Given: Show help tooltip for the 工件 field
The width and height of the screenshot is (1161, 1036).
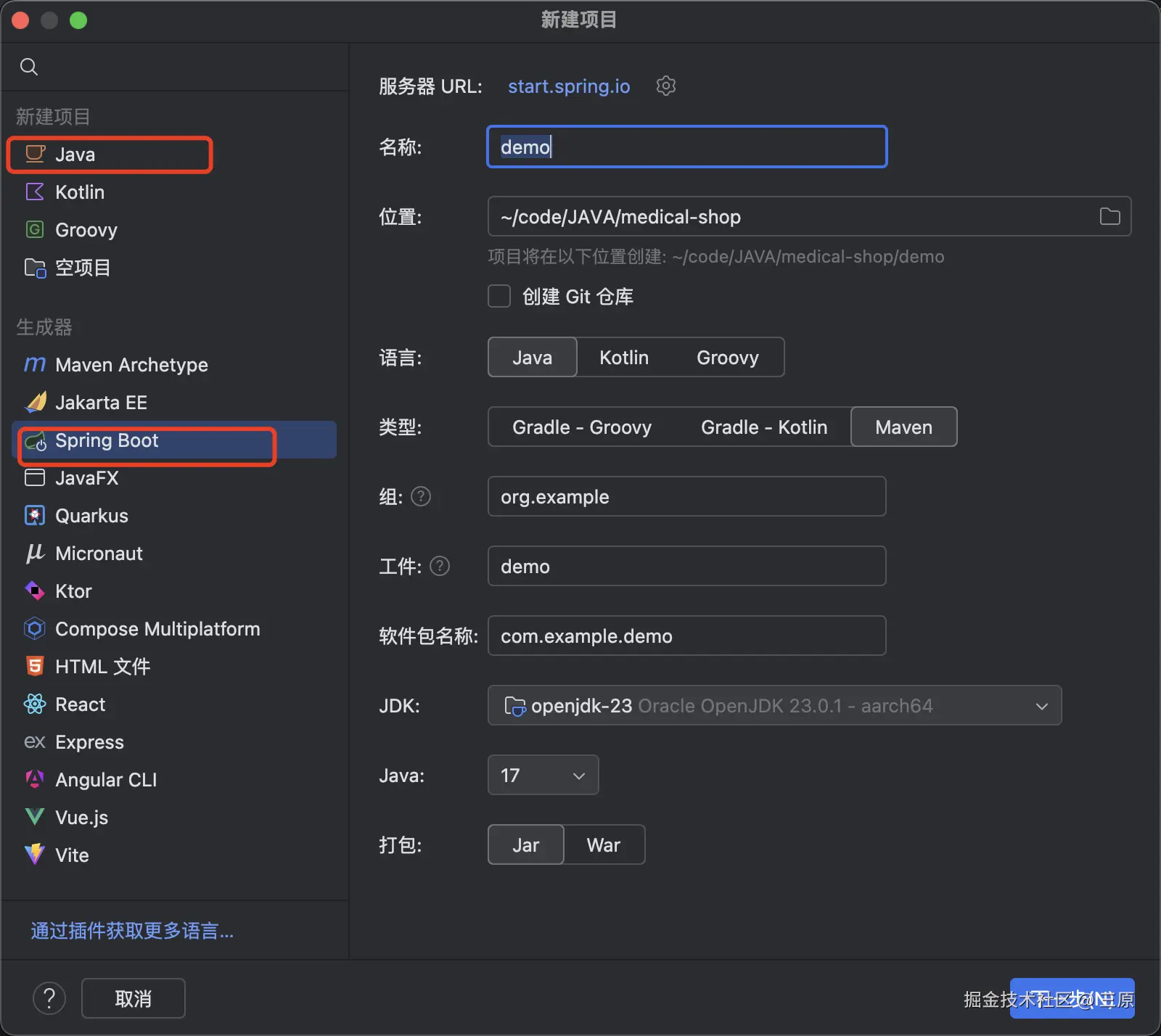Looking at the screenshot, I should click(440, 566).
